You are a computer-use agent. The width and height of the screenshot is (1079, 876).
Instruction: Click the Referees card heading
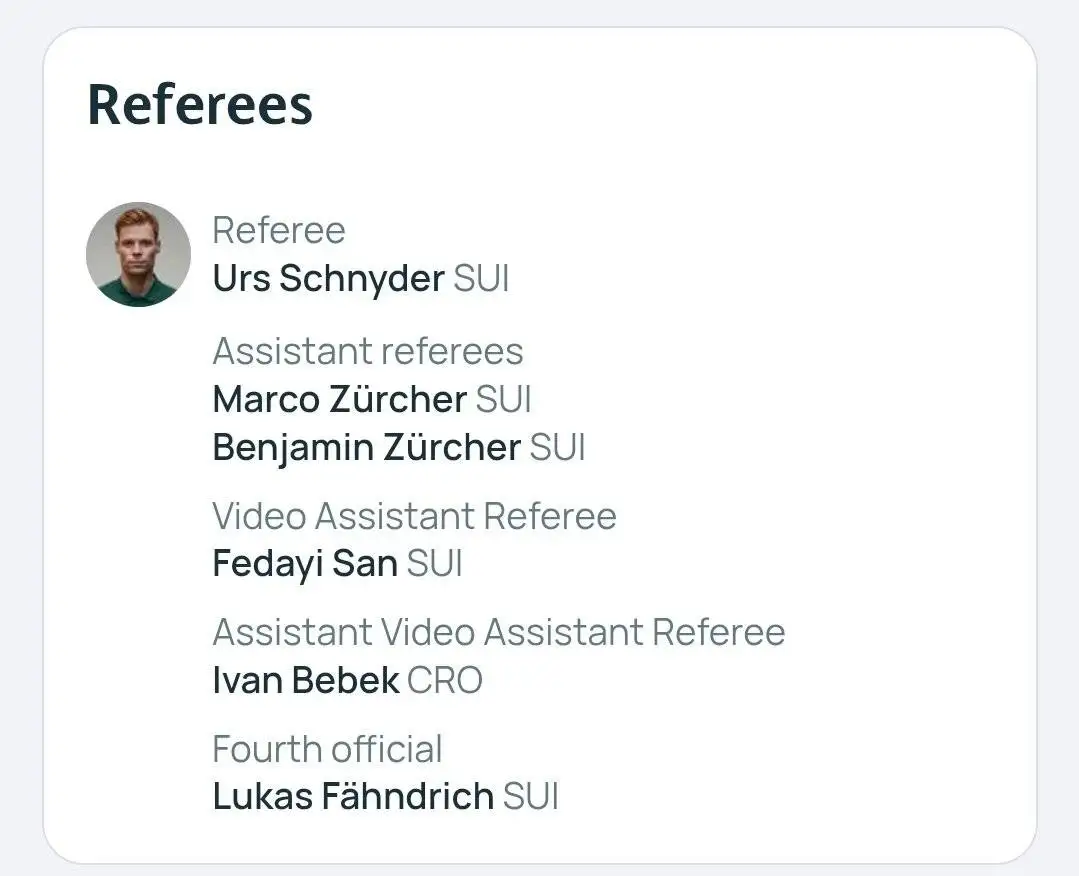200,104
